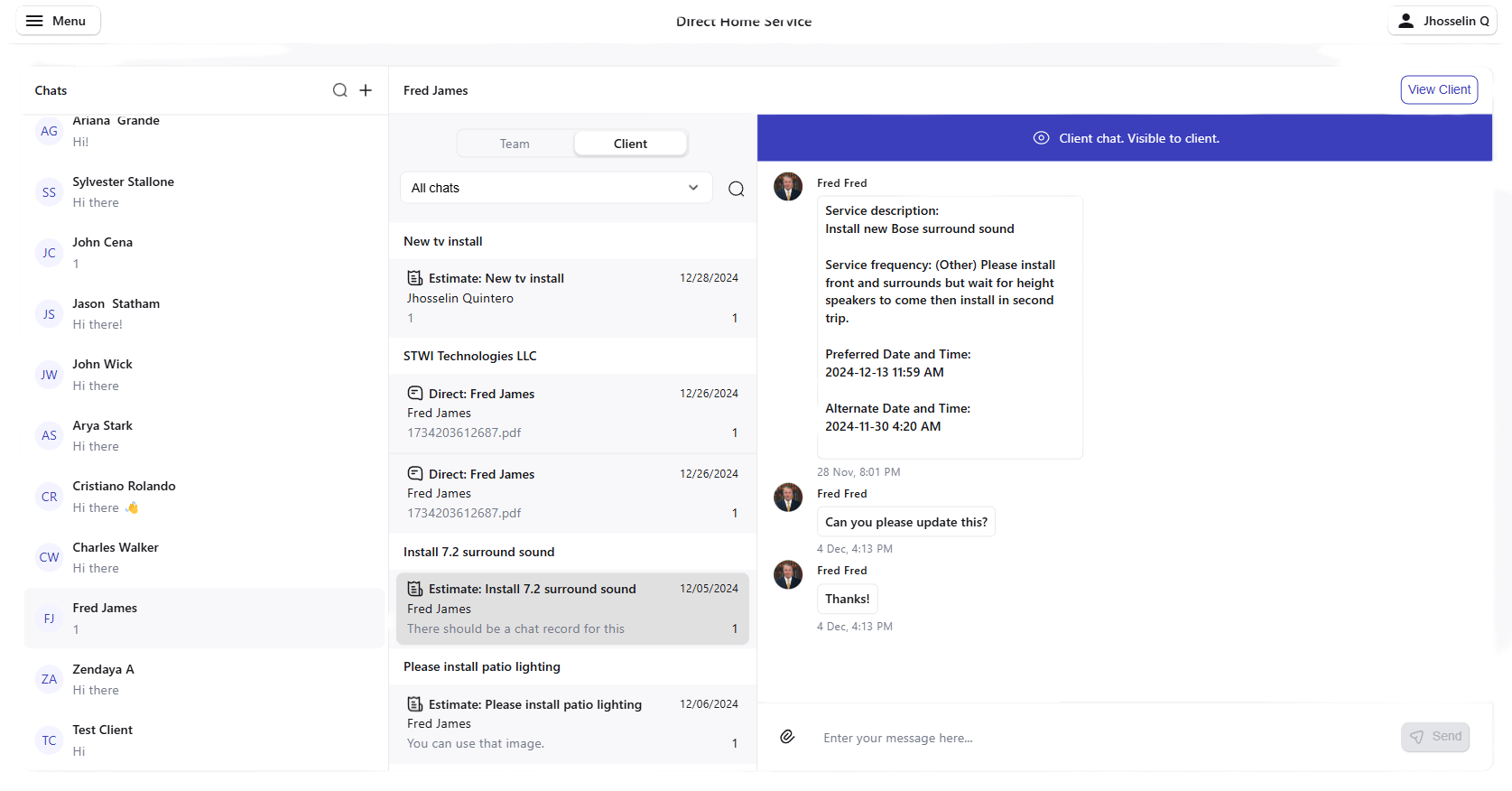1512x791 pixels.
Task: Click the View Client button
Action: coord(1439,89)
